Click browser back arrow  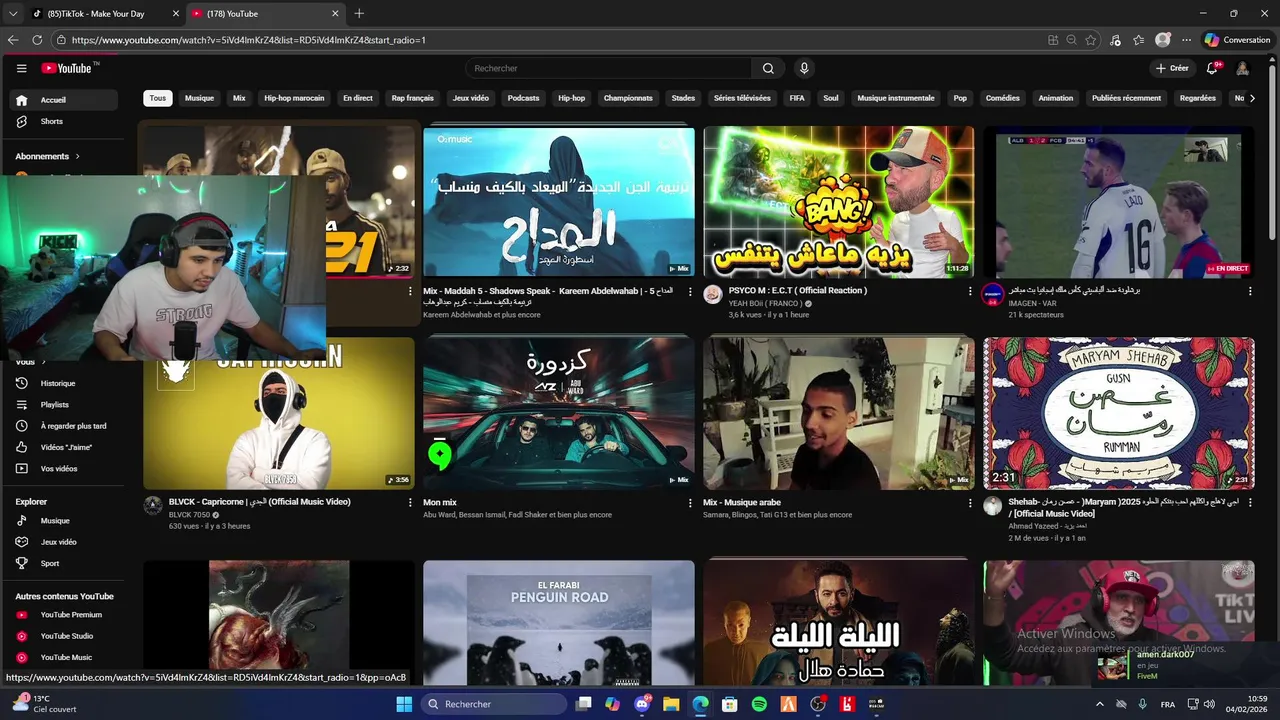point(13,40)
